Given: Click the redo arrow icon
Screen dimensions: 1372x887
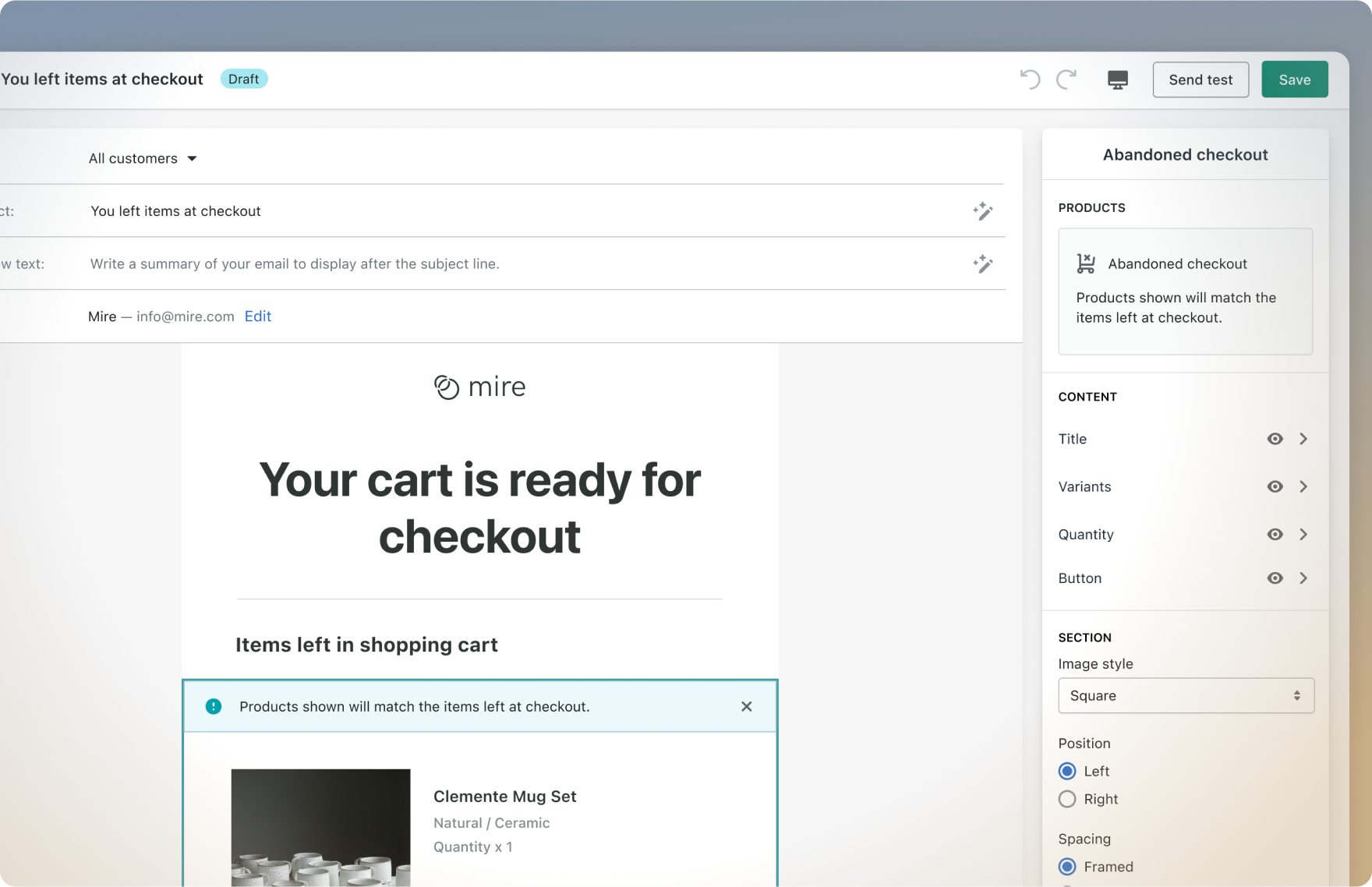Looking at the screenshot, I should pos(1066,80).
